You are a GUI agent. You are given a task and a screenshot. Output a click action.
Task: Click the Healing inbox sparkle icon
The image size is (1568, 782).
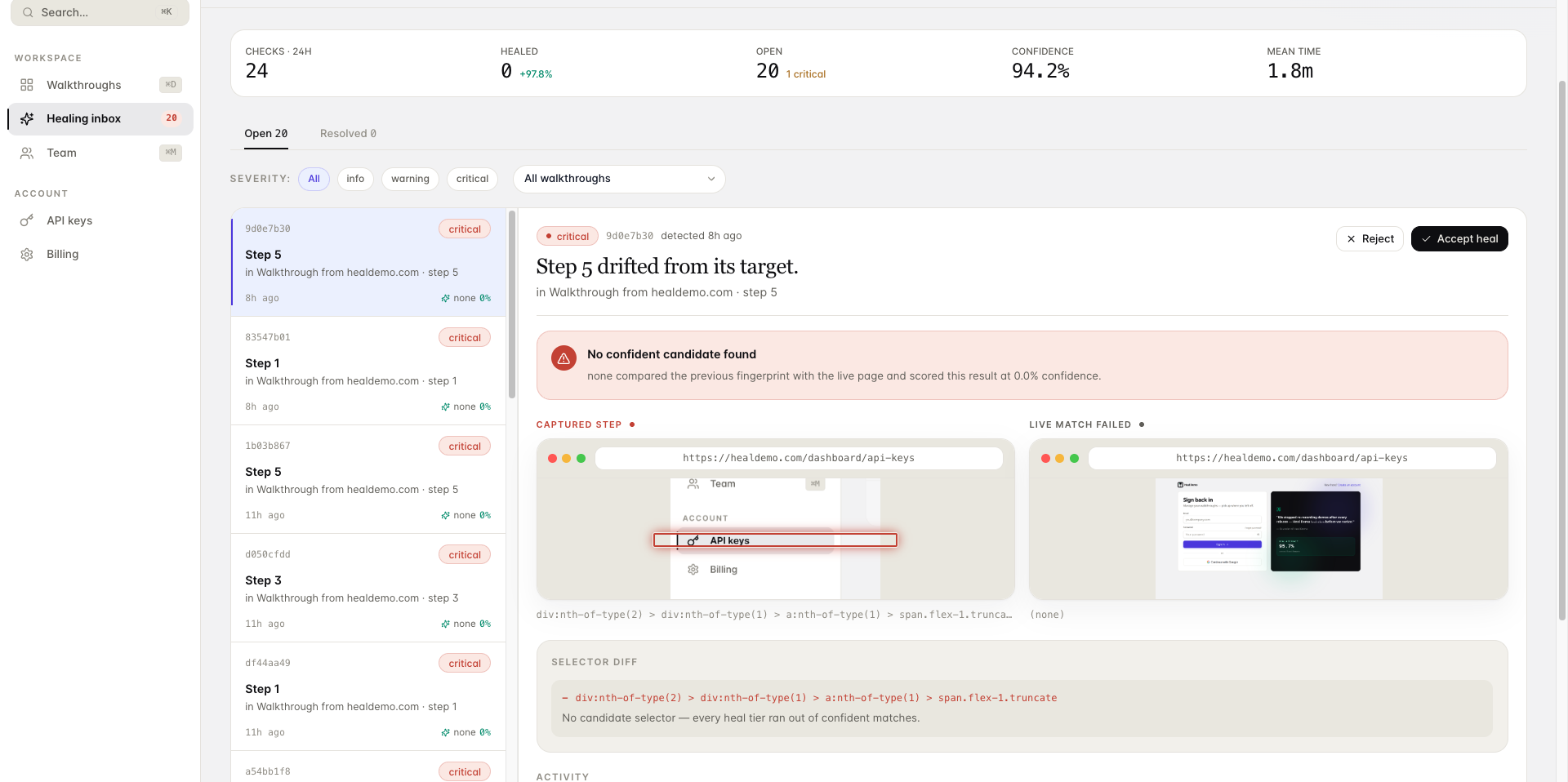pyautogui.click(x=27, y=118)
